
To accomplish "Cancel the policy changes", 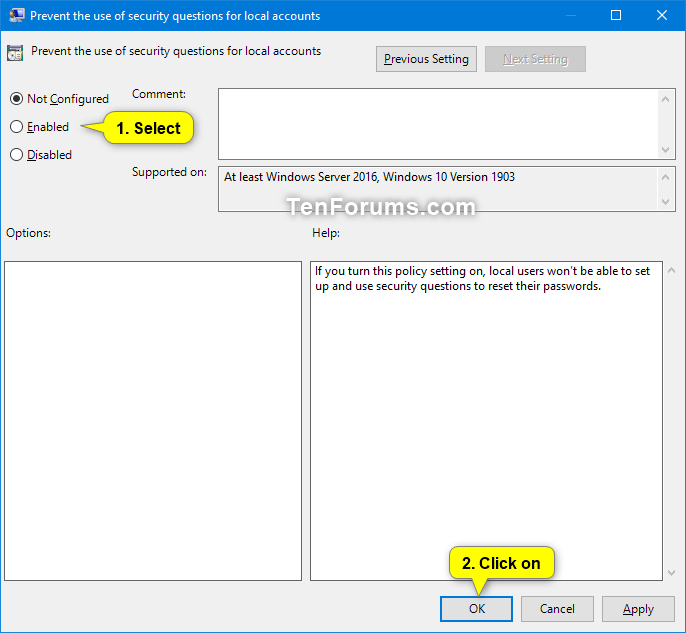I will point(557,609).
